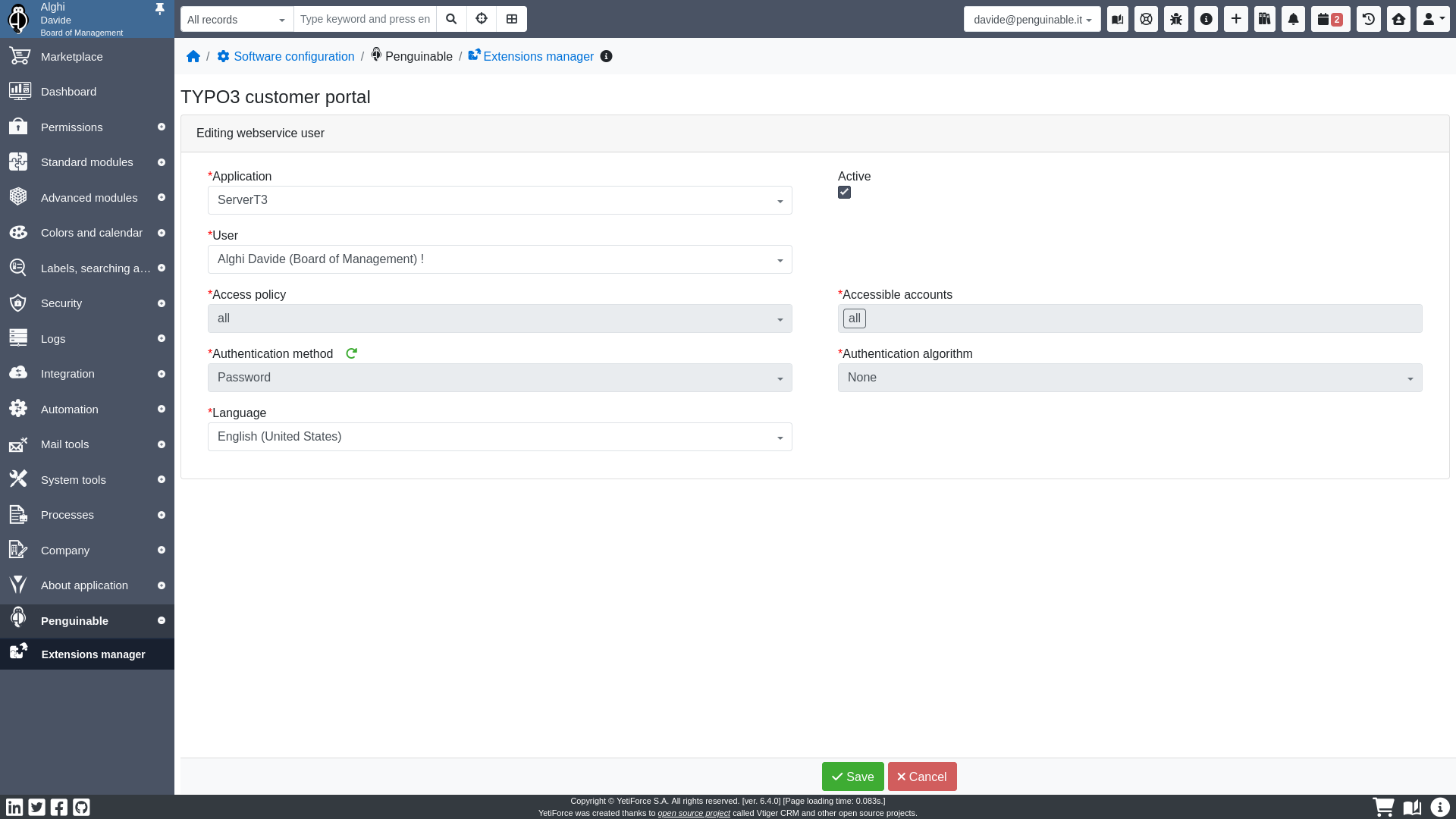
Task: Click the bug report icon in top toolbar
Action: 1176,20
